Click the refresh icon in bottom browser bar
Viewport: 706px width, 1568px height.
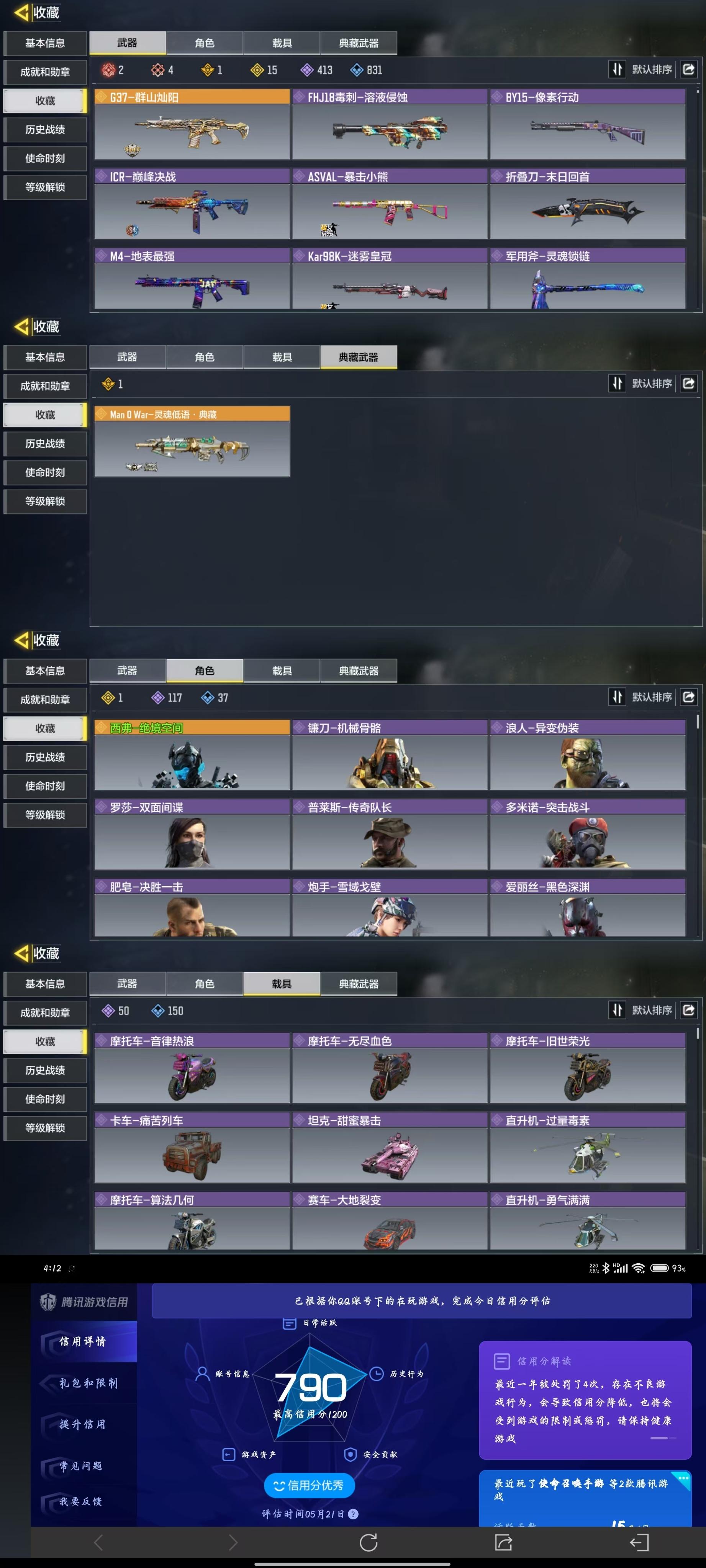369,1542
